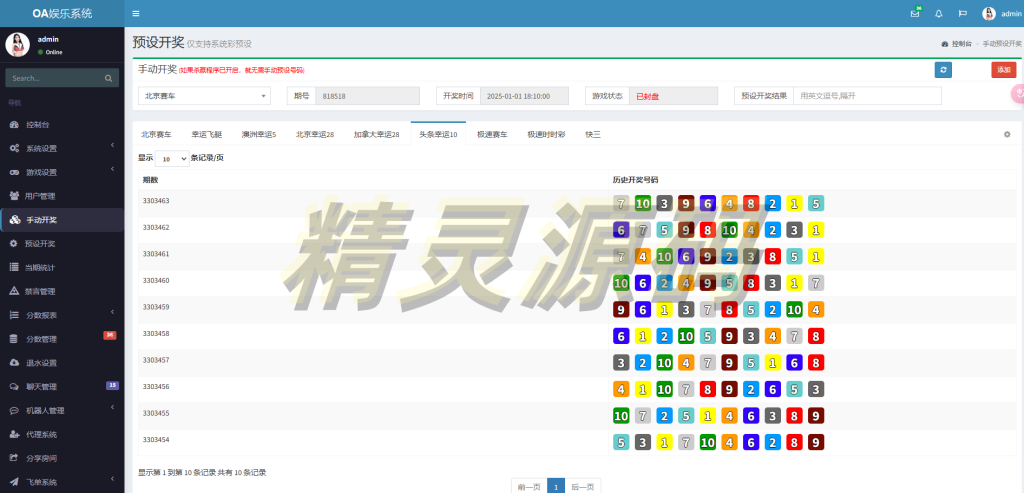Open 聊天管理 in sidebar
The width and height of the screenshot is (1024, 493).
[62, 387]
